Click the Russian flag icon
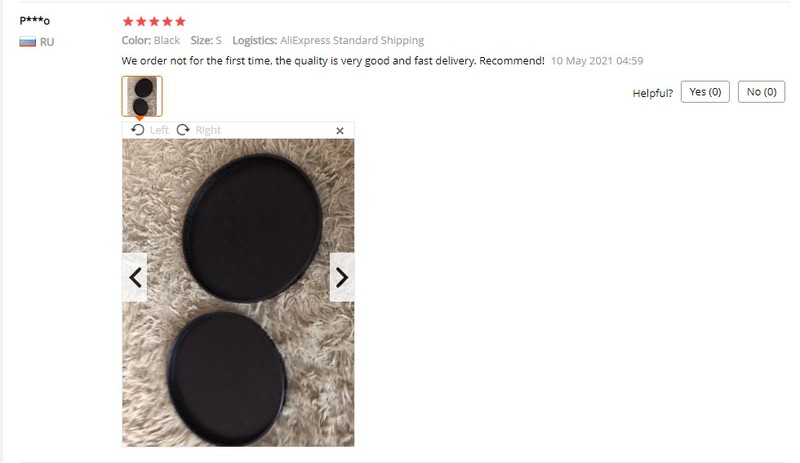Image resolution: width=800 pixels, height=463 pixels. pos(28,42)
